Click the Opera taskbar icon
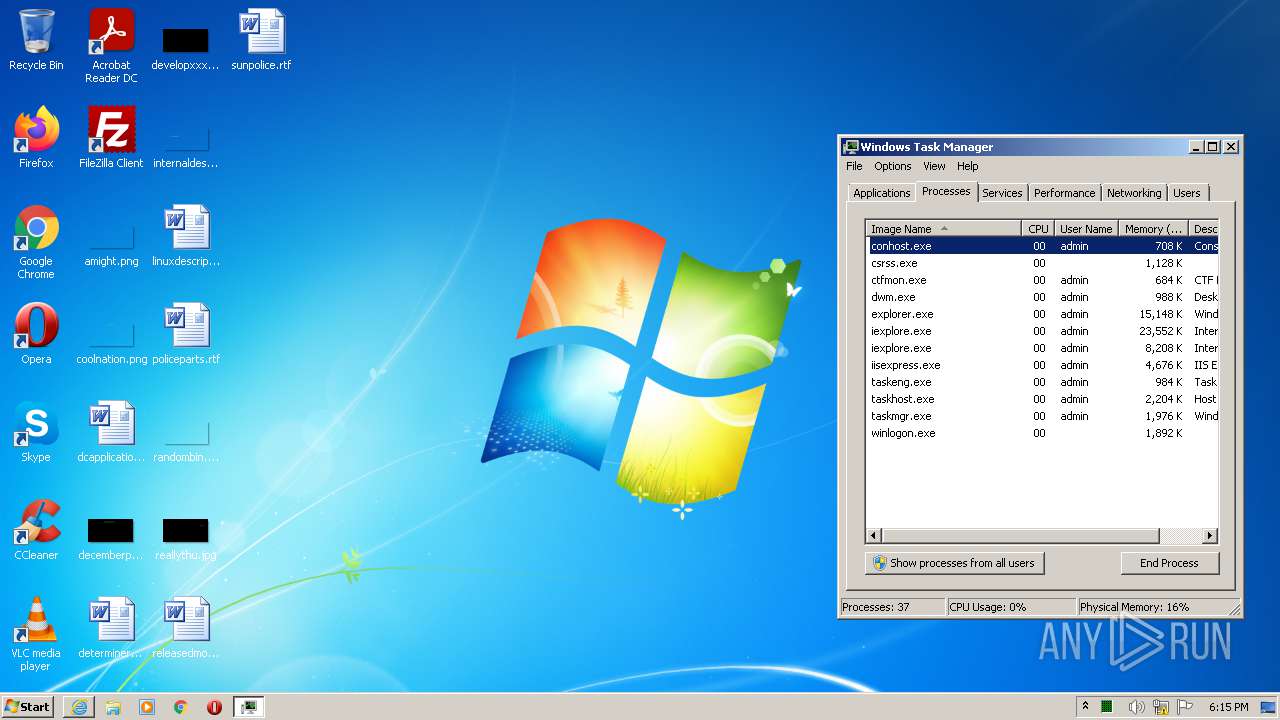The width and height of the screenshot is (1280, 720). click(x=214, y=706)
